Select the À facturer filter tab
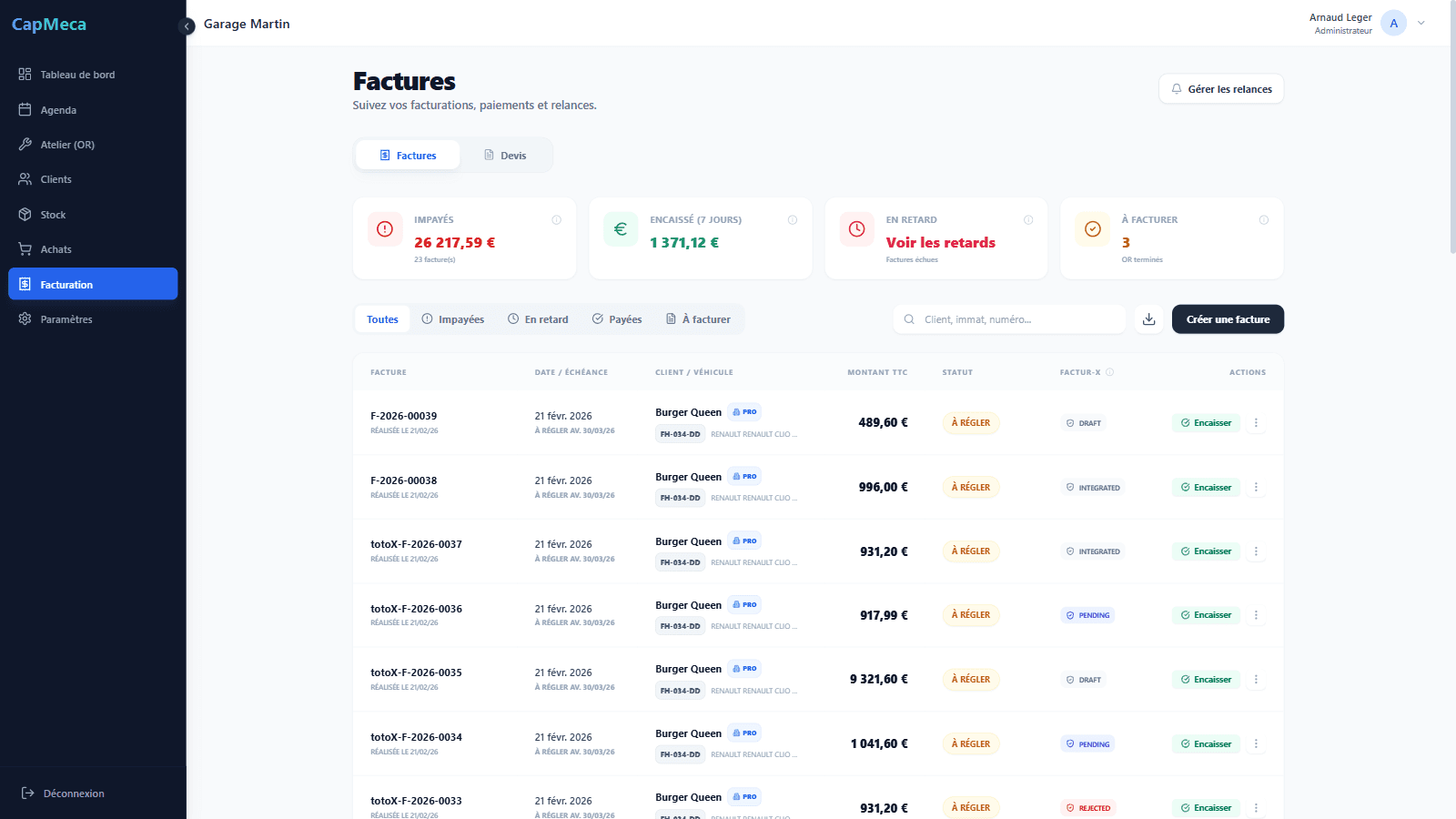Screen dimensions: 1456x819 pos(698,319)
